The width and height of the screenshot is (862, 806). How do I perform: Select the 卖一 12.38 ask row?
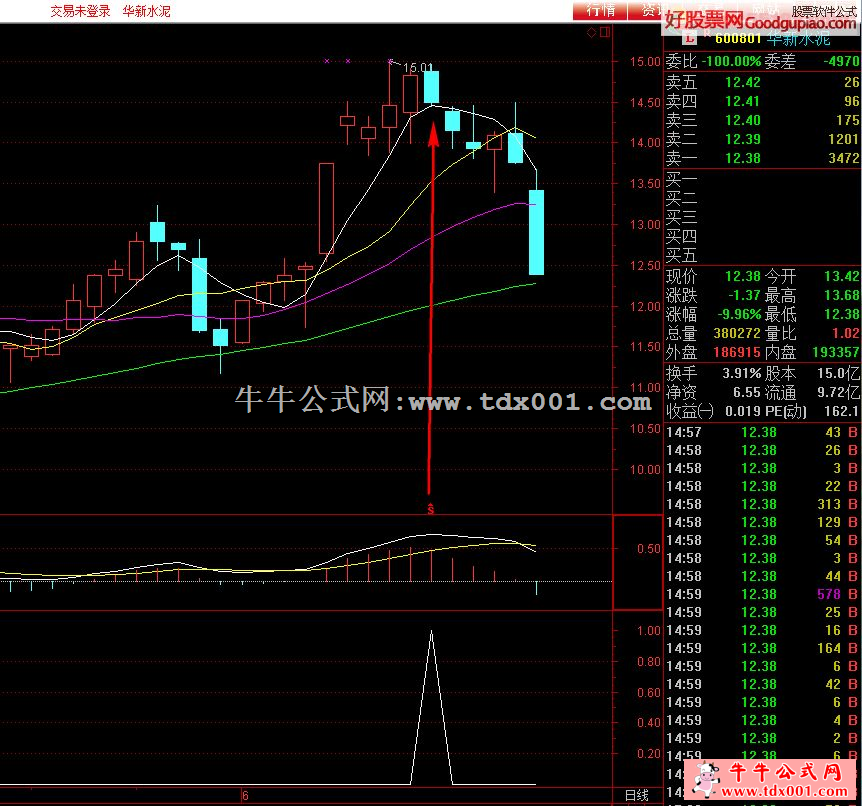(x=762, y=158)
